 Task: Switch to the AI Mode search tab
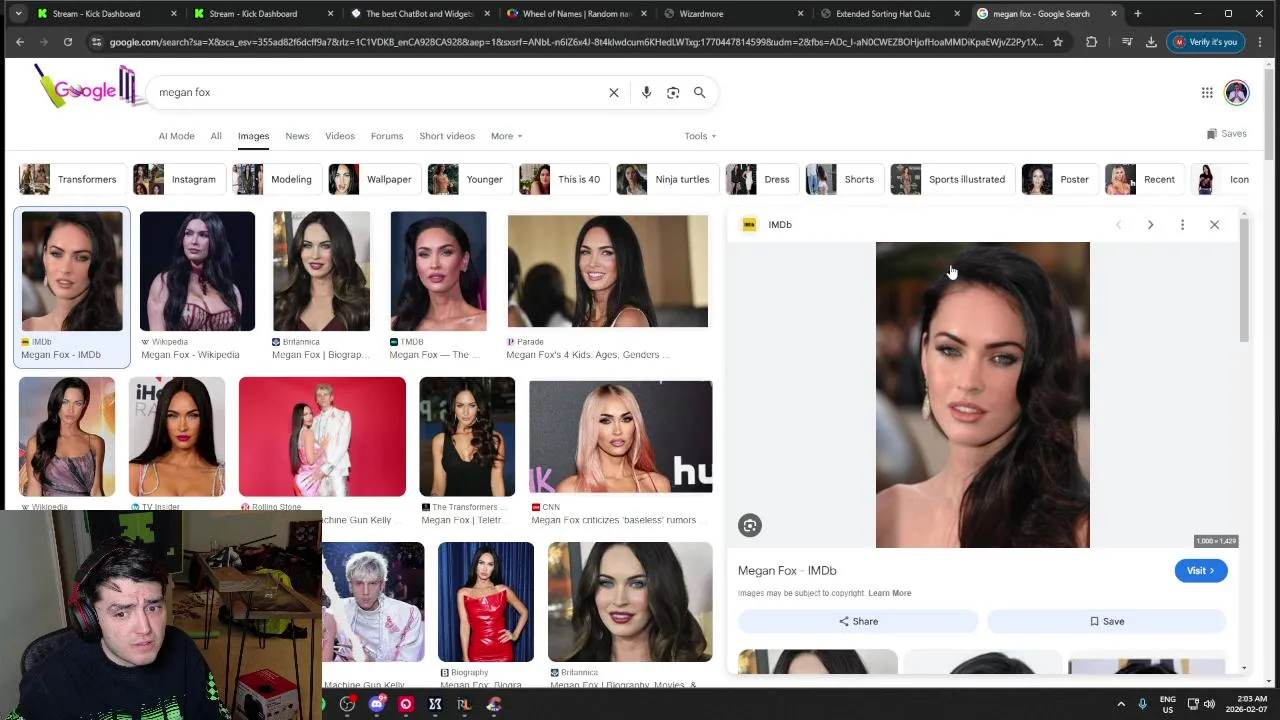(x=176, y=136)
